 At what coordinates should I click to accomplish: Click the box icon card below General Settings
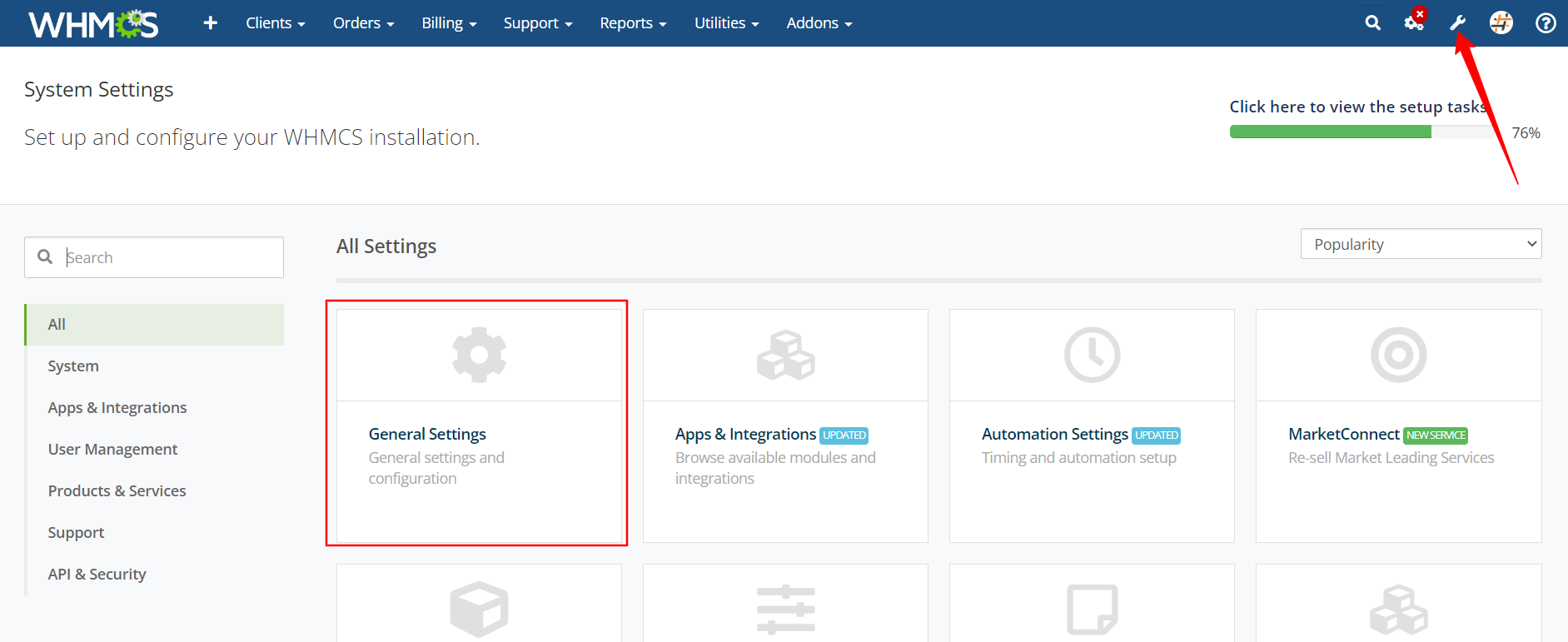[x=479, y=610]
